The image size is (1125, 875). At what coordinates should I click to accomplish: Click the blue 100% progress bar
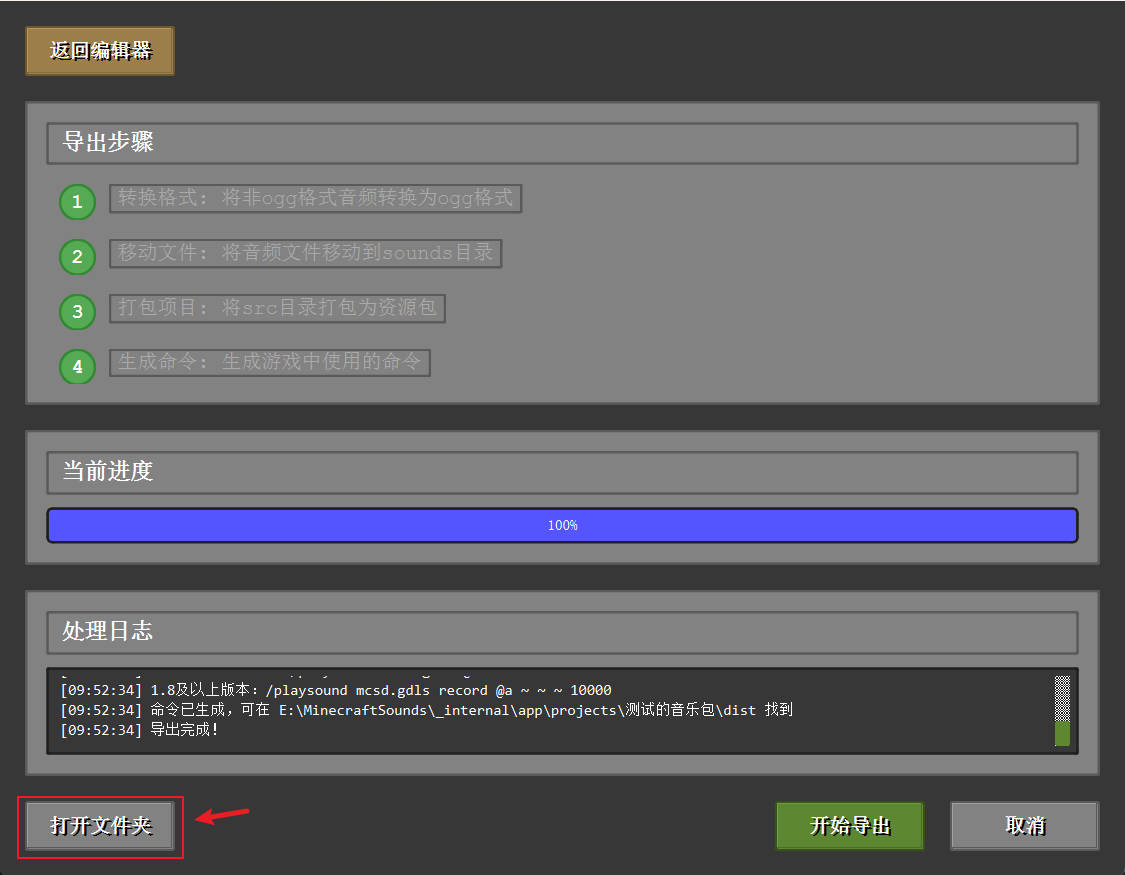coord(562,525)
